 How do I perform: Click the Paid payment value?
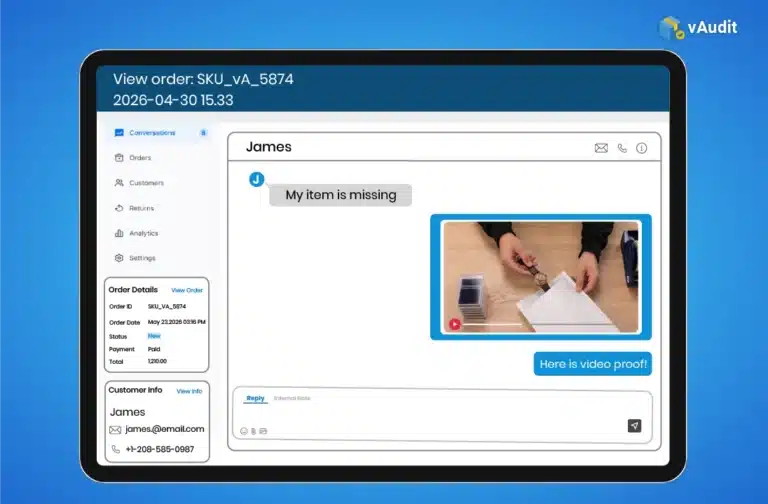coord(154,349)
